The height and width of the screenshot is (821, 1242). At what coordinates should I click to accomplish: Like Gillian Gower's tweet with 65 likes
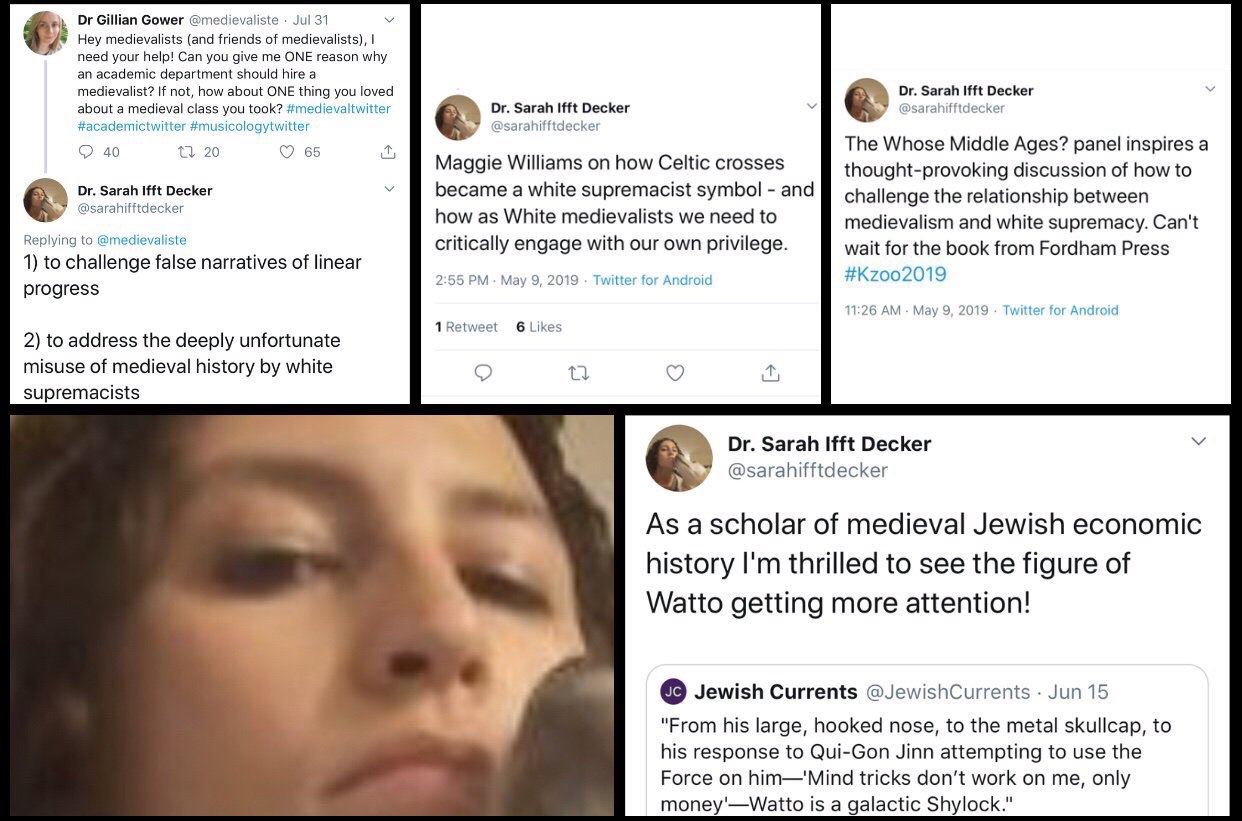click(x=286, y=152)
